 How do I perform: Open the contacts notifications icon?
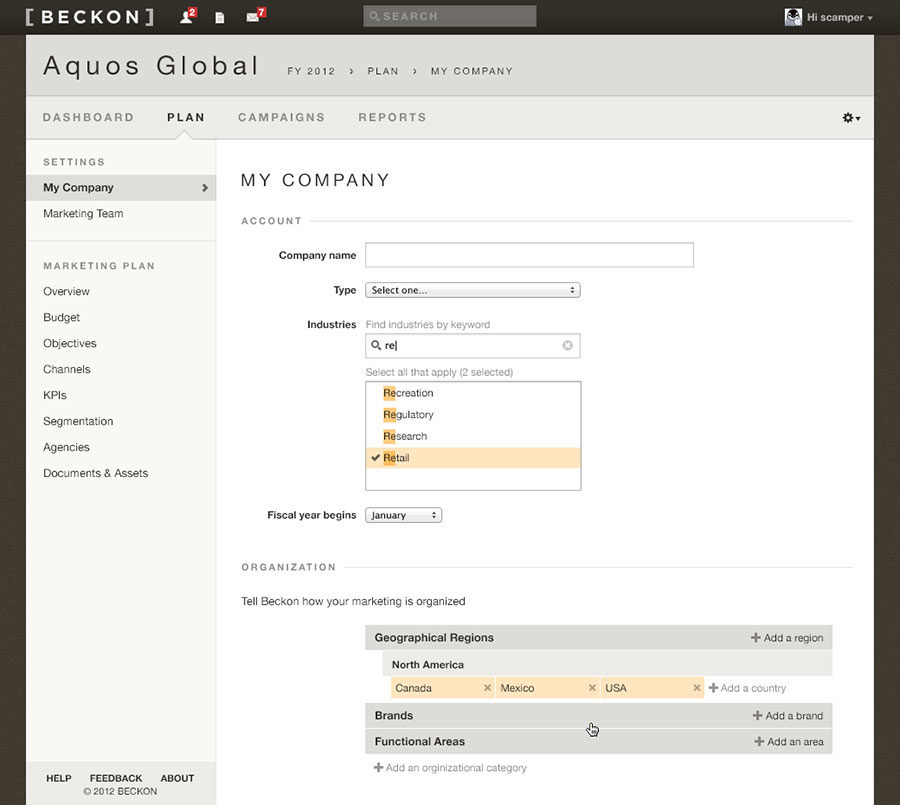tap(187, 17)
